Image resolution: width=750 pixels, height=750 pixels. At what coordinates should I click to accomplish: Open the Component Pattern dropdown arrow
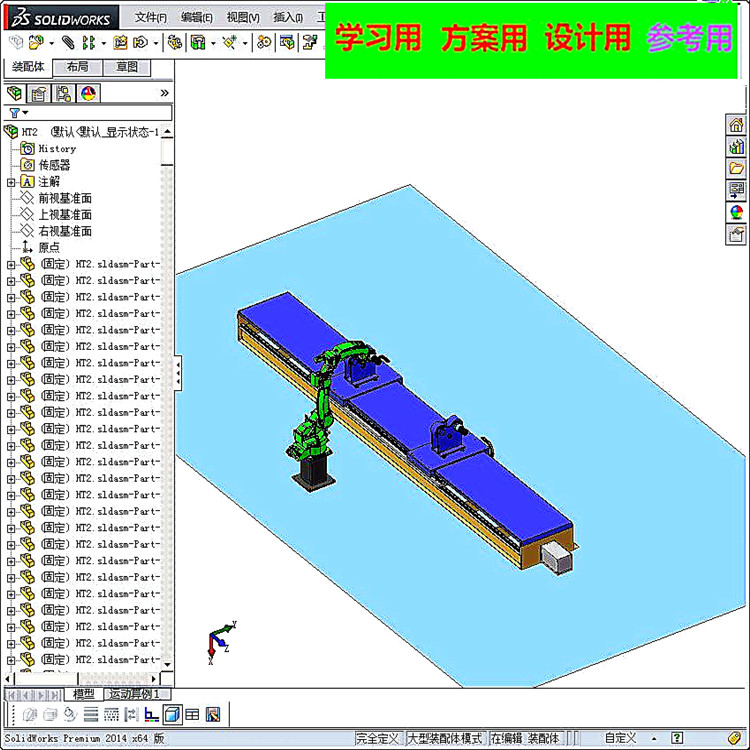103,44
